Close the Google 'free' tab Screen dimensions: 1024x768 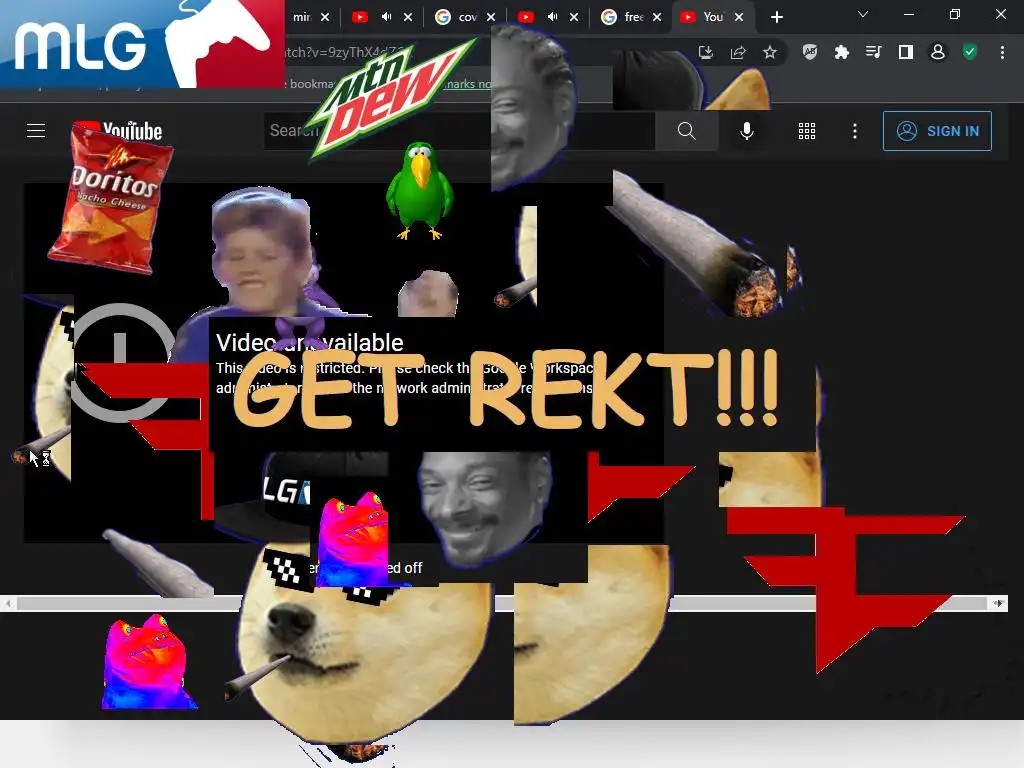pyautogui.click(x=657, y=17)
